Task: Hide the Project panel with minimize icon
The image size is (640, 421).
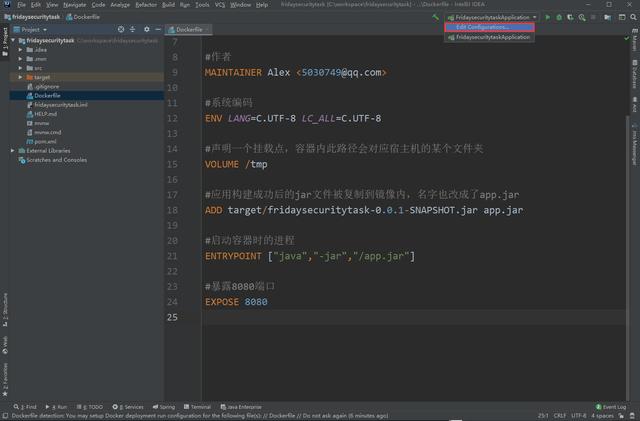Action: 156,30
